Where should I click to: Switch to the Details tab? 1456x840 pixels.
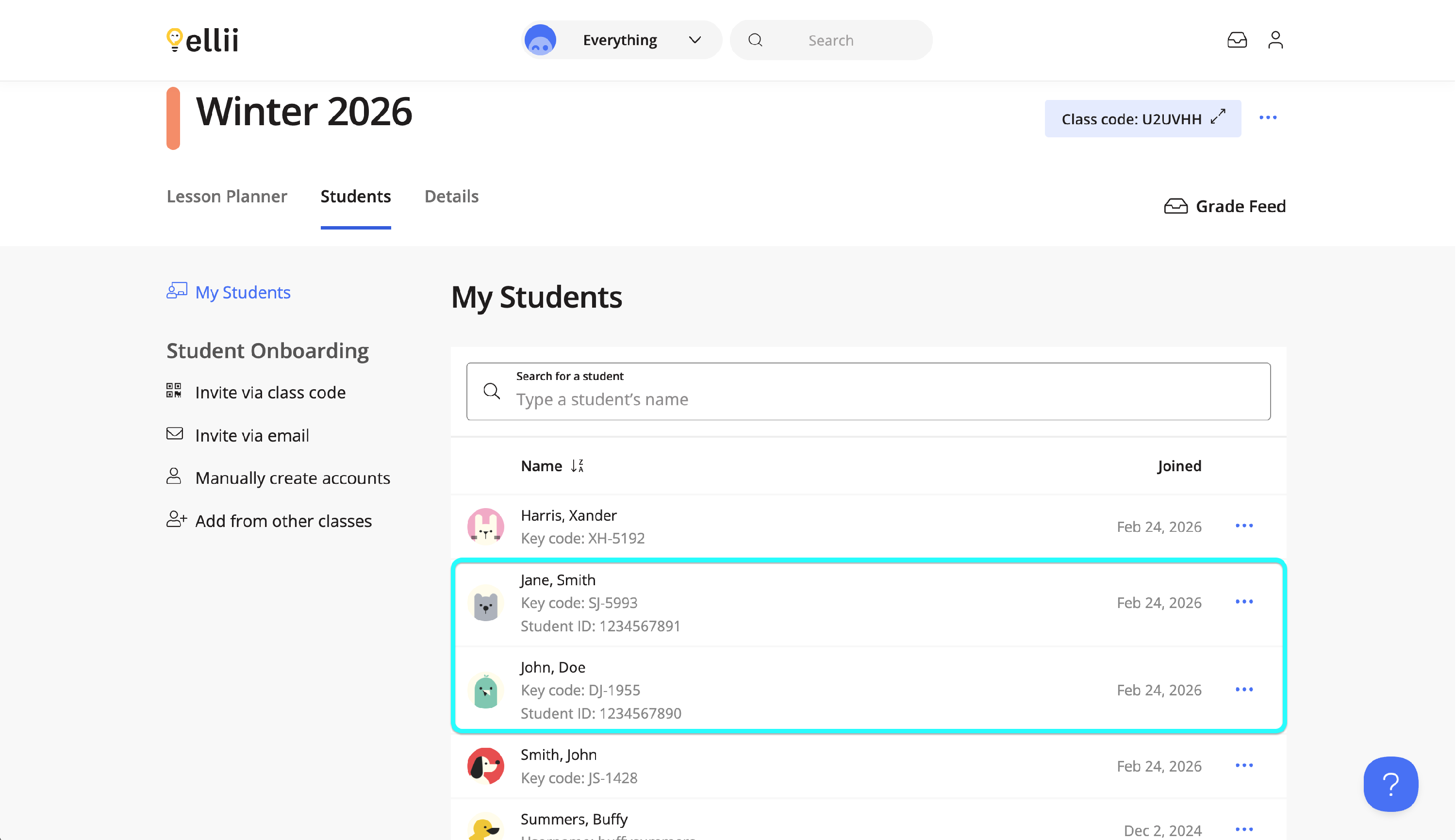[x=451, y=196]
